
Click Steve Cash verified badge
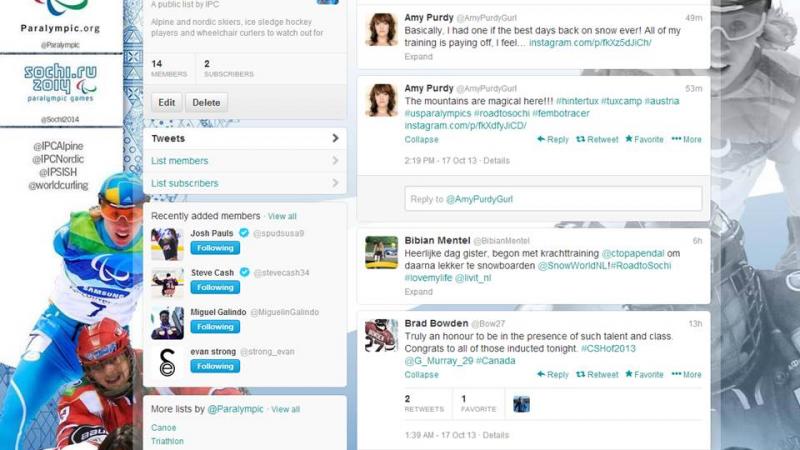pyautogui.click(x=244, y=272)
